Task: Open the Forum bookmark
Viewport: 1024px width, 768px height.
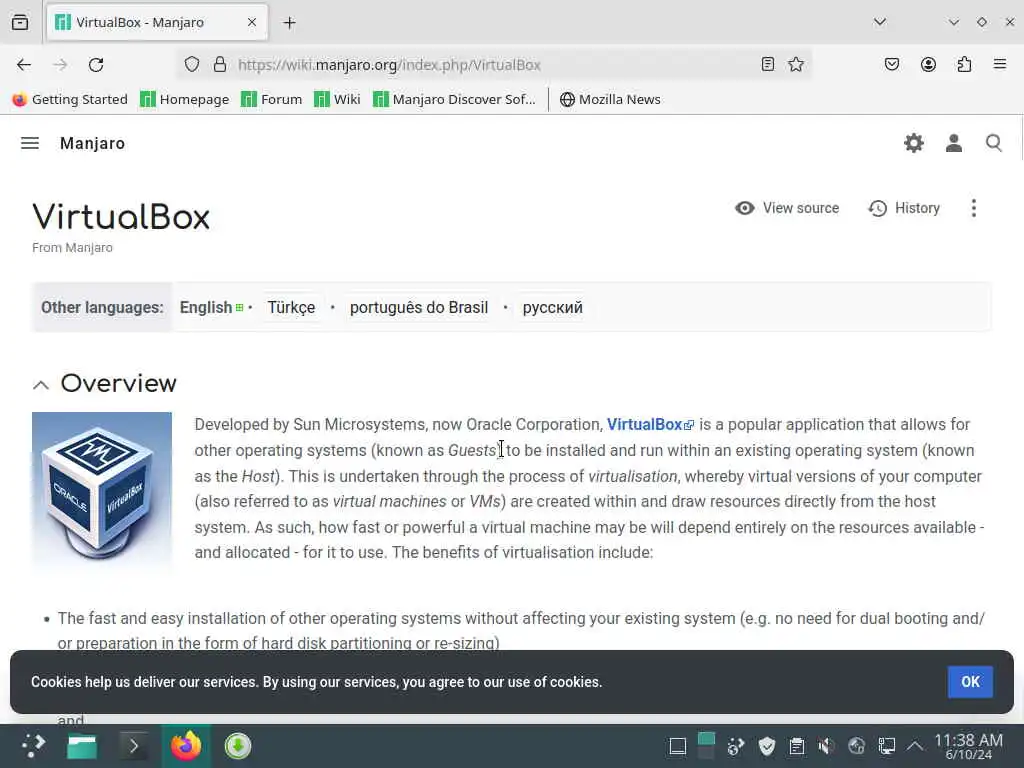Action: (272, 99)
